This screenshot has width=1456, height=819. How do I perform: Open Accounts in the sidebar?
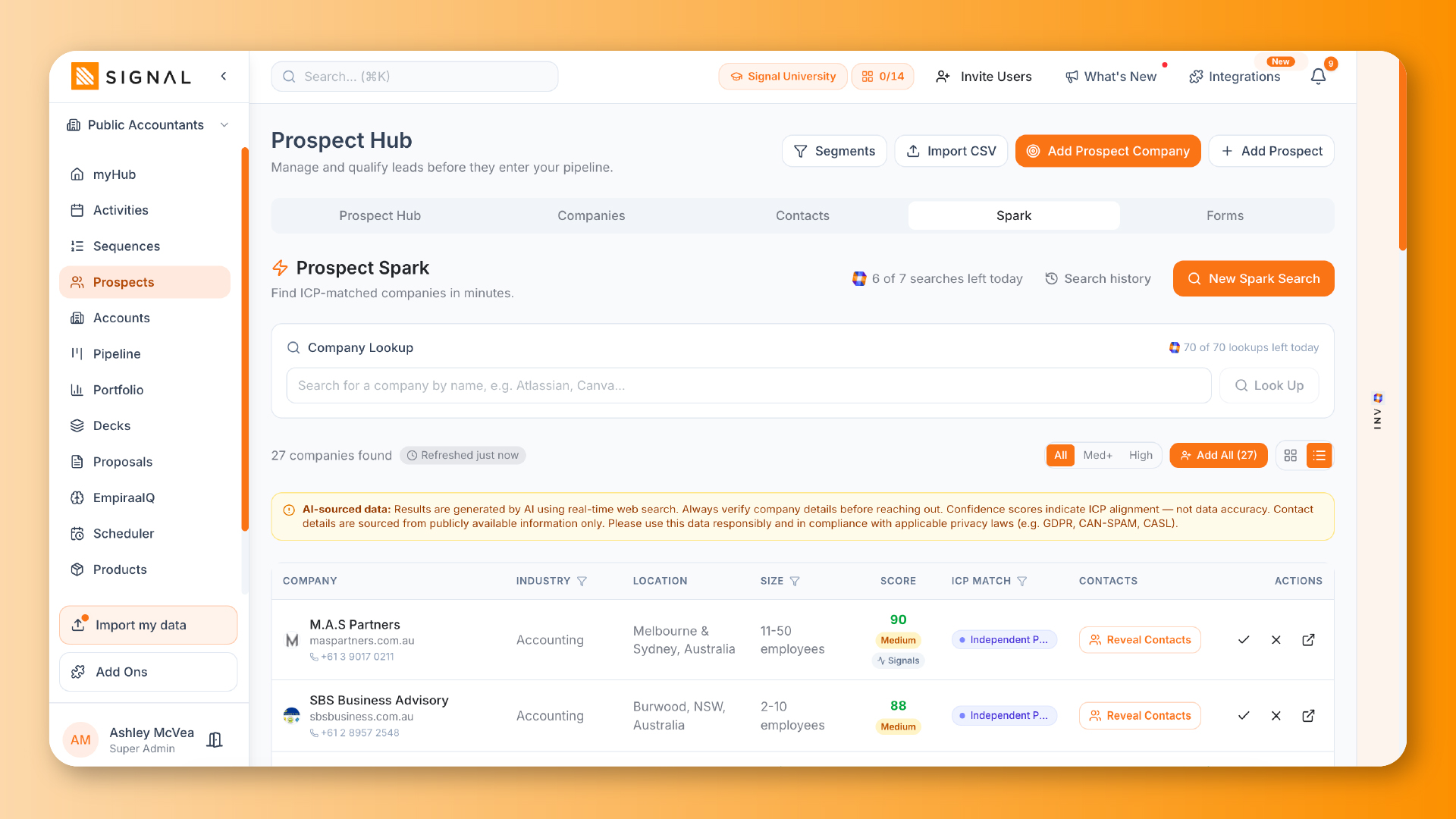click(145, 318)
